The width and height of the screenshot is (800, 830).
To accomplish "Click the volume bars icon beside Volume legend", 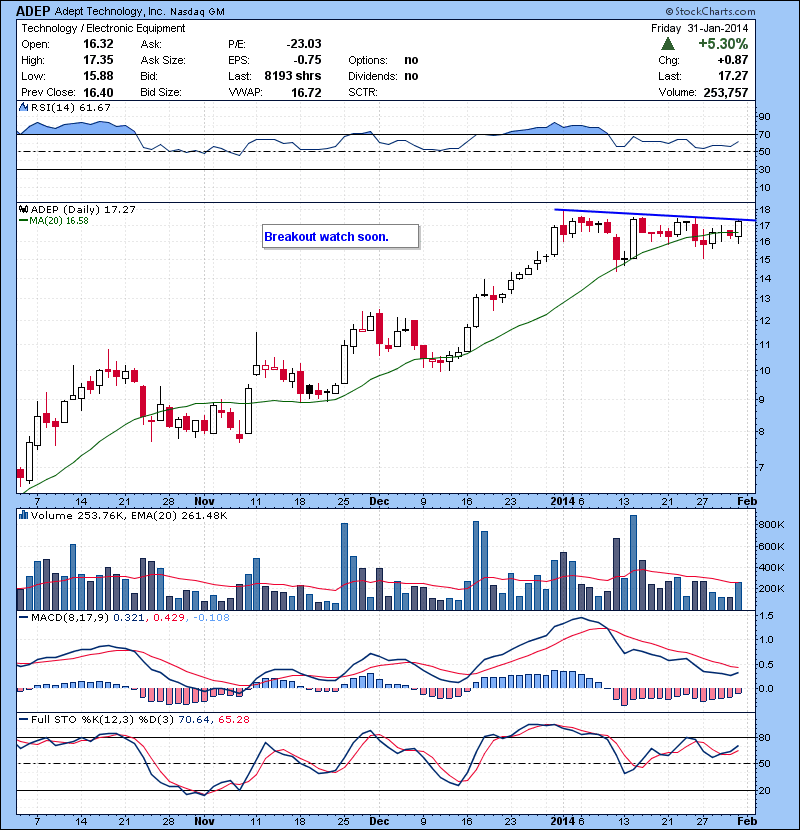I will click(x=23, y=515).
